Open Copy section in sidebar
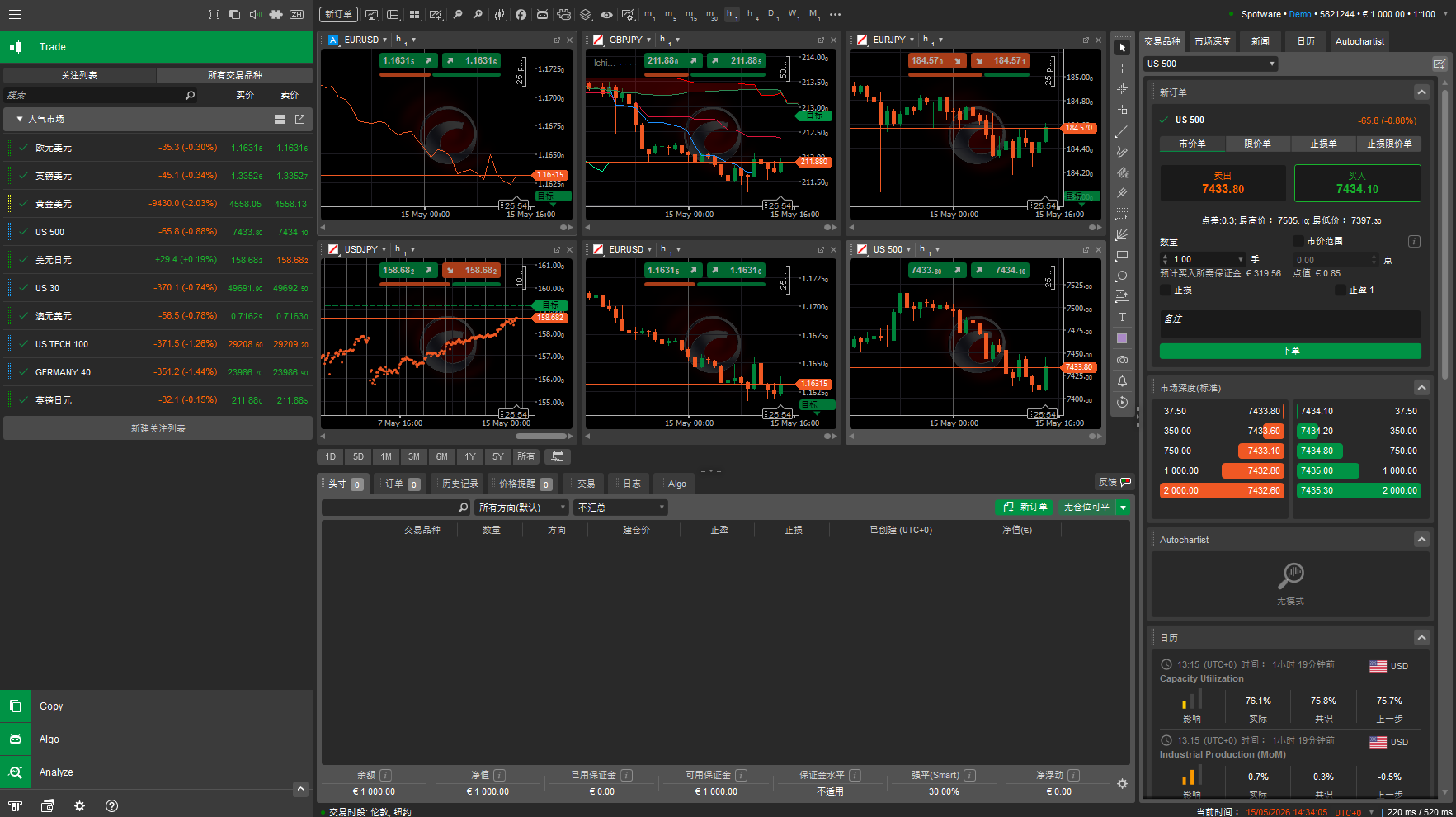The width and height of the screenshot is (1456, 817). [x=156, y=706]
